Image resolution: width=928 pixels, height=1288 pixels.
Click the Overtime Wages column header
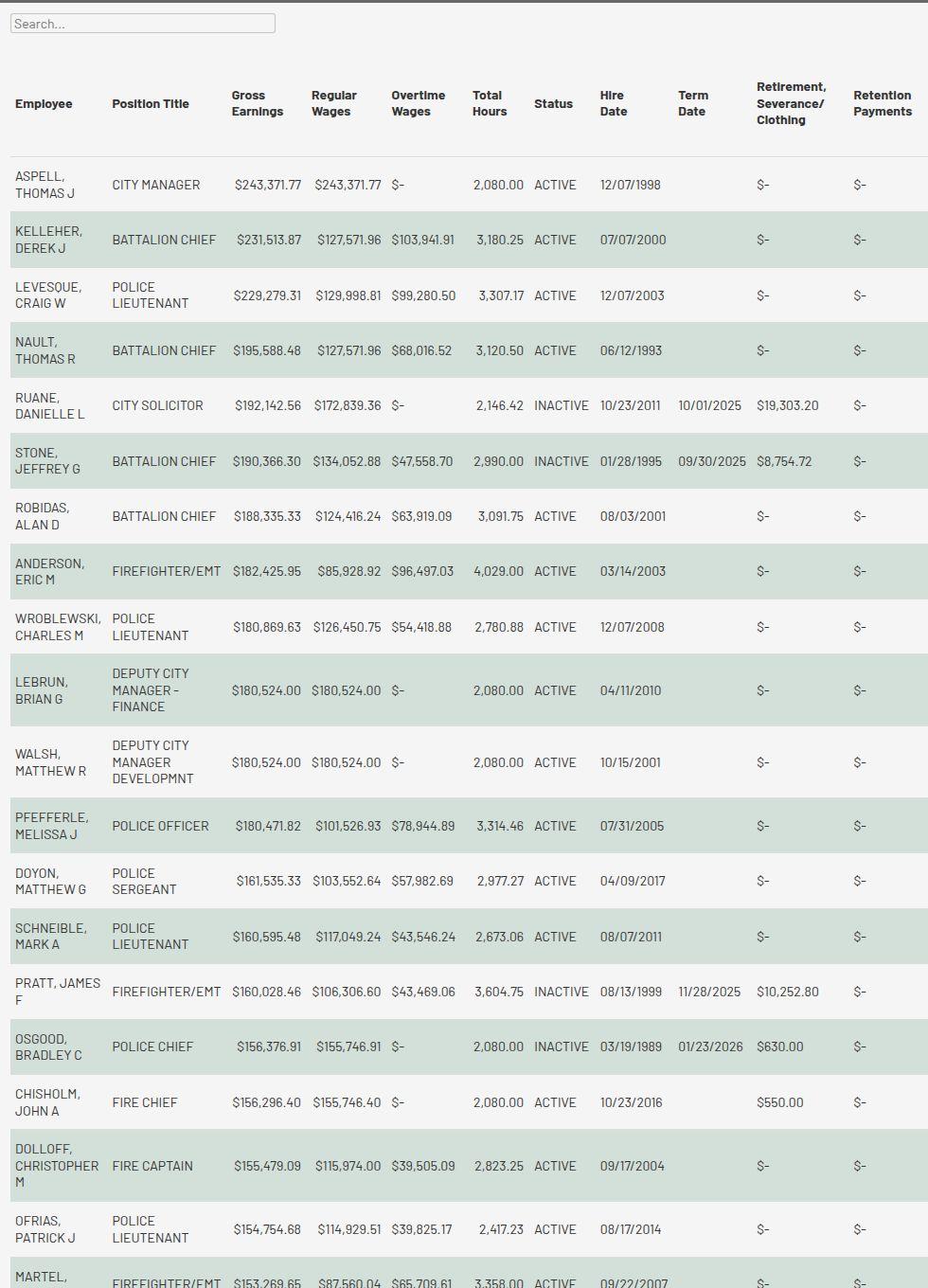tap(418, 103)
